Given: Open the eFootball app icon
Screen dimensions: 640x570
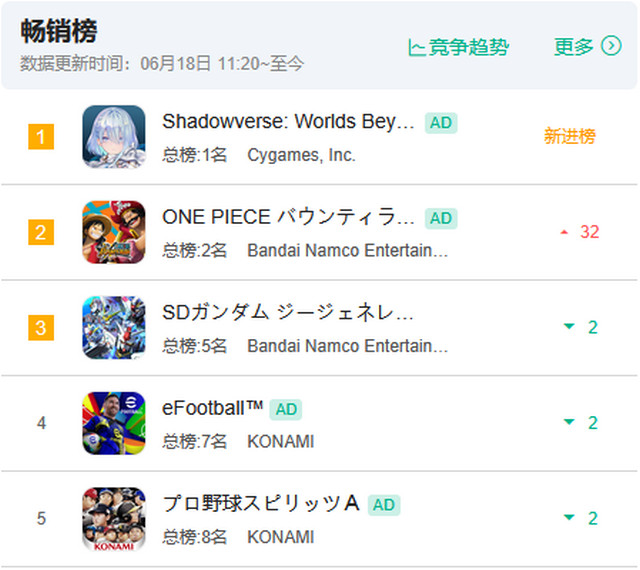Looking at the screenshot, I should (x=114, y=423).
